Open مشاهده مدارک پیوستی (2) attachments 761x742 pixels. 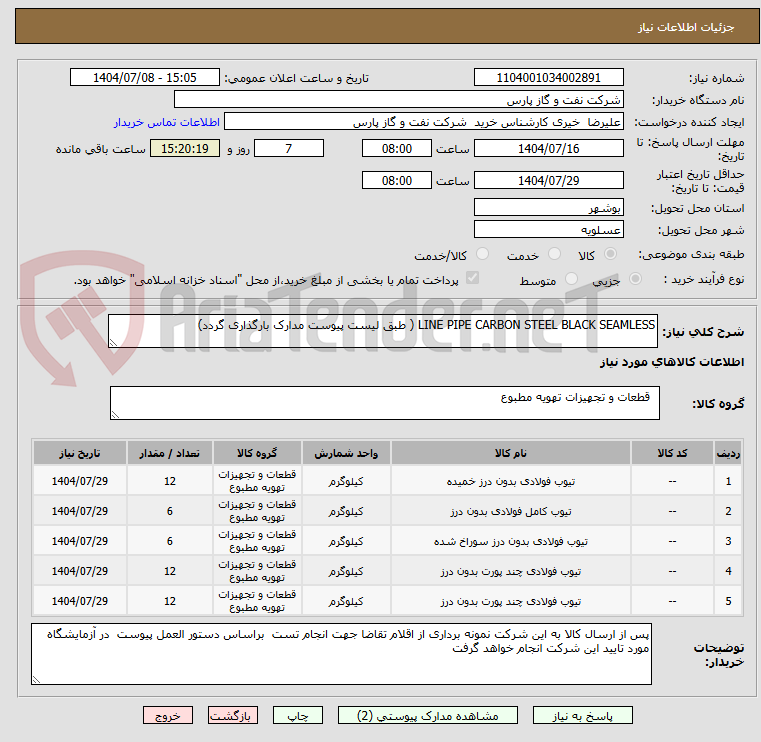click(427, 716)
